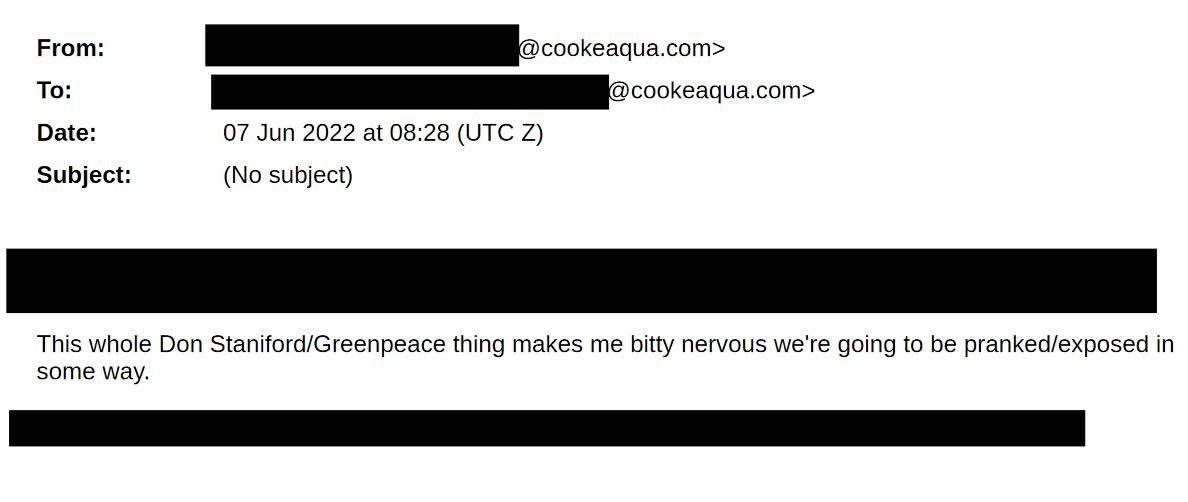Screen dimensions: 1188x502
Task: Click the "Date:" field label
Action: point(66,133)
